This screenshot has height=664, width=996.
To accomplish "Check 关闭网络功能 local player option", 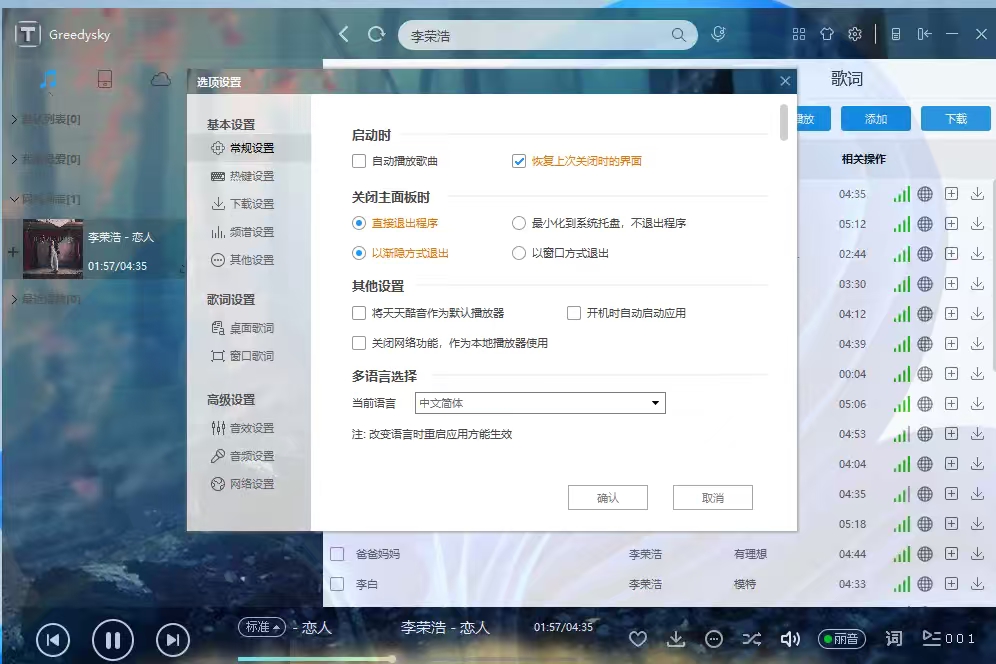I will [359, 343].
